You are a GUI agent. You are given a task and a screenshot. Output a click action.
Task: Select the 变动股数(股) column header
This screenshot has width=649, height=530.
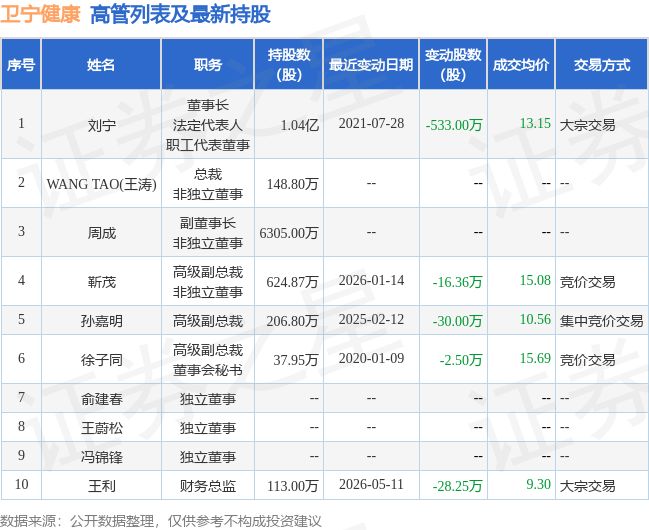coord(453,65)
